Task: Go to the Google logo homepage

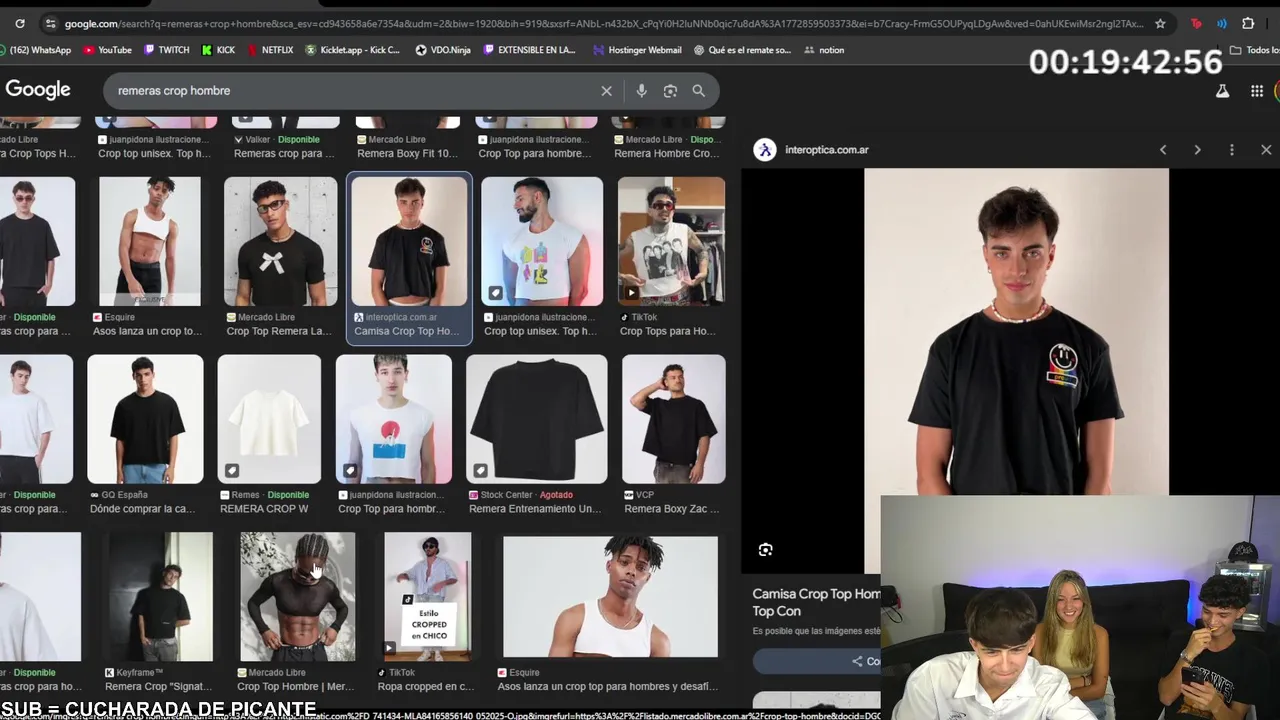Action: (x=38, y=90)
